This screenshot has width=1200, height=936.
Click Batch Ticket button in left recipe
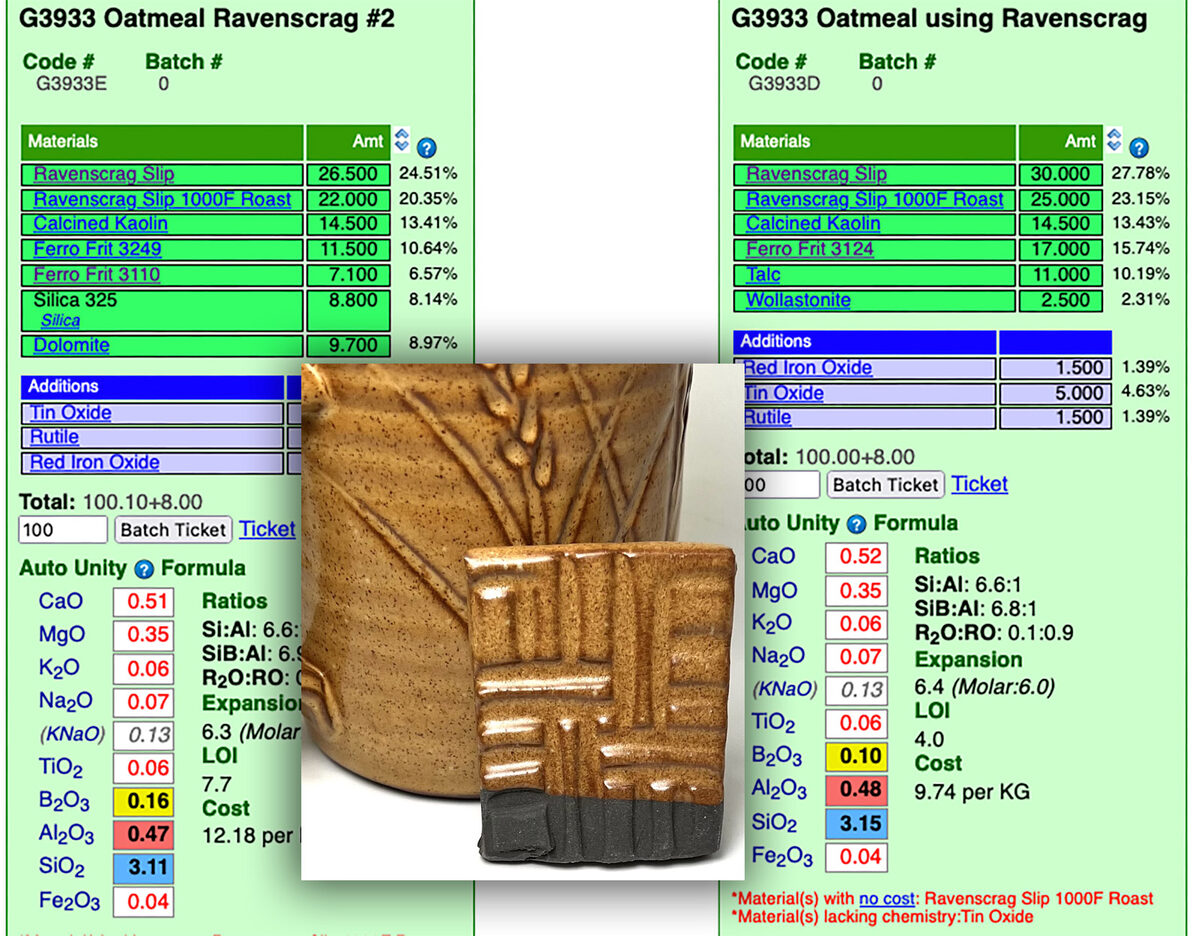pyautogui.click(x=173, y=530)
